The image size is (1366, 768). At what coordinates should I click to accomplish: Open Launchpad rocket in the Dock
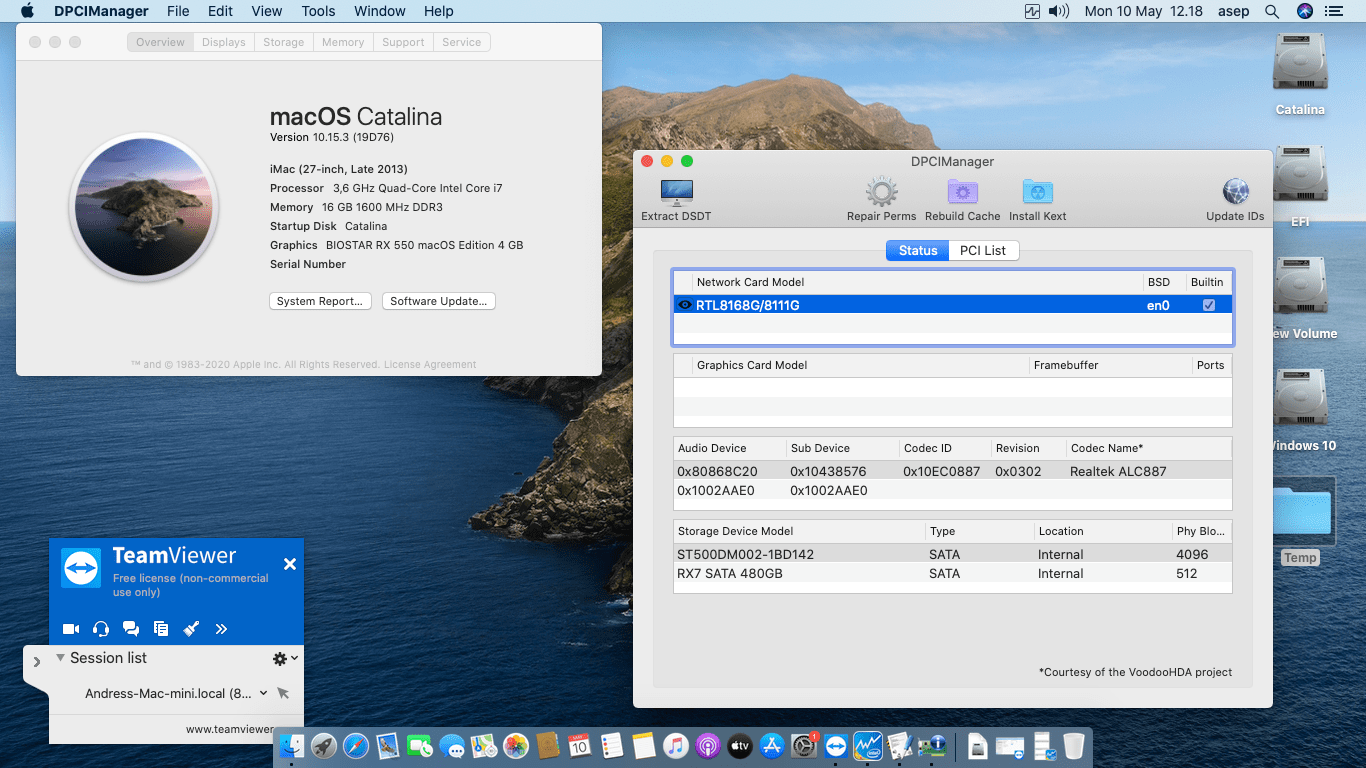pyautogui.click(x=323, y=745)
